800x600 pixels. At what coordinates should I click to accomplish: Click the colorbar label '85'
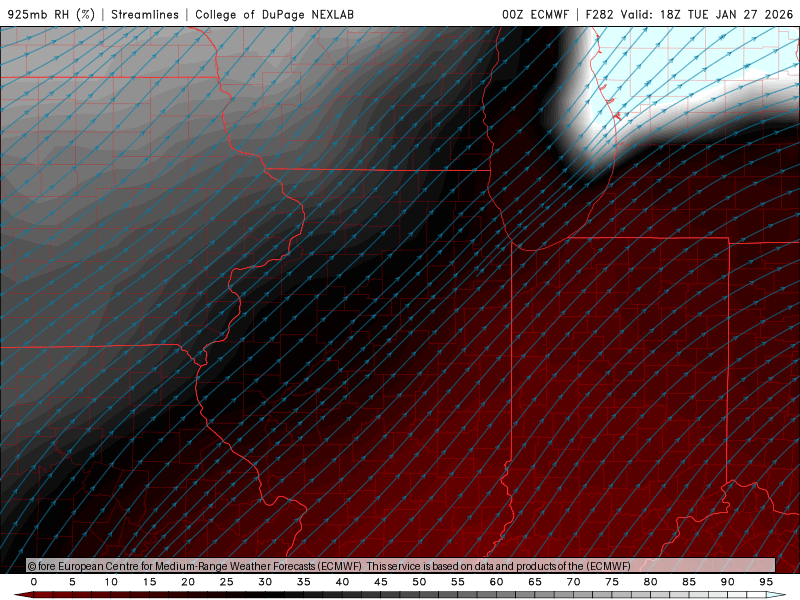[689, 582]
